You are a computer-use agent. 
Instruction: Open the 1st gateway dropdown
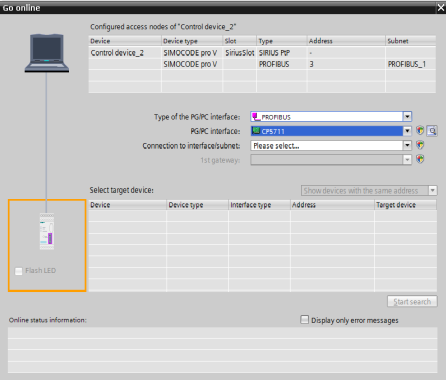click(407, 160)
